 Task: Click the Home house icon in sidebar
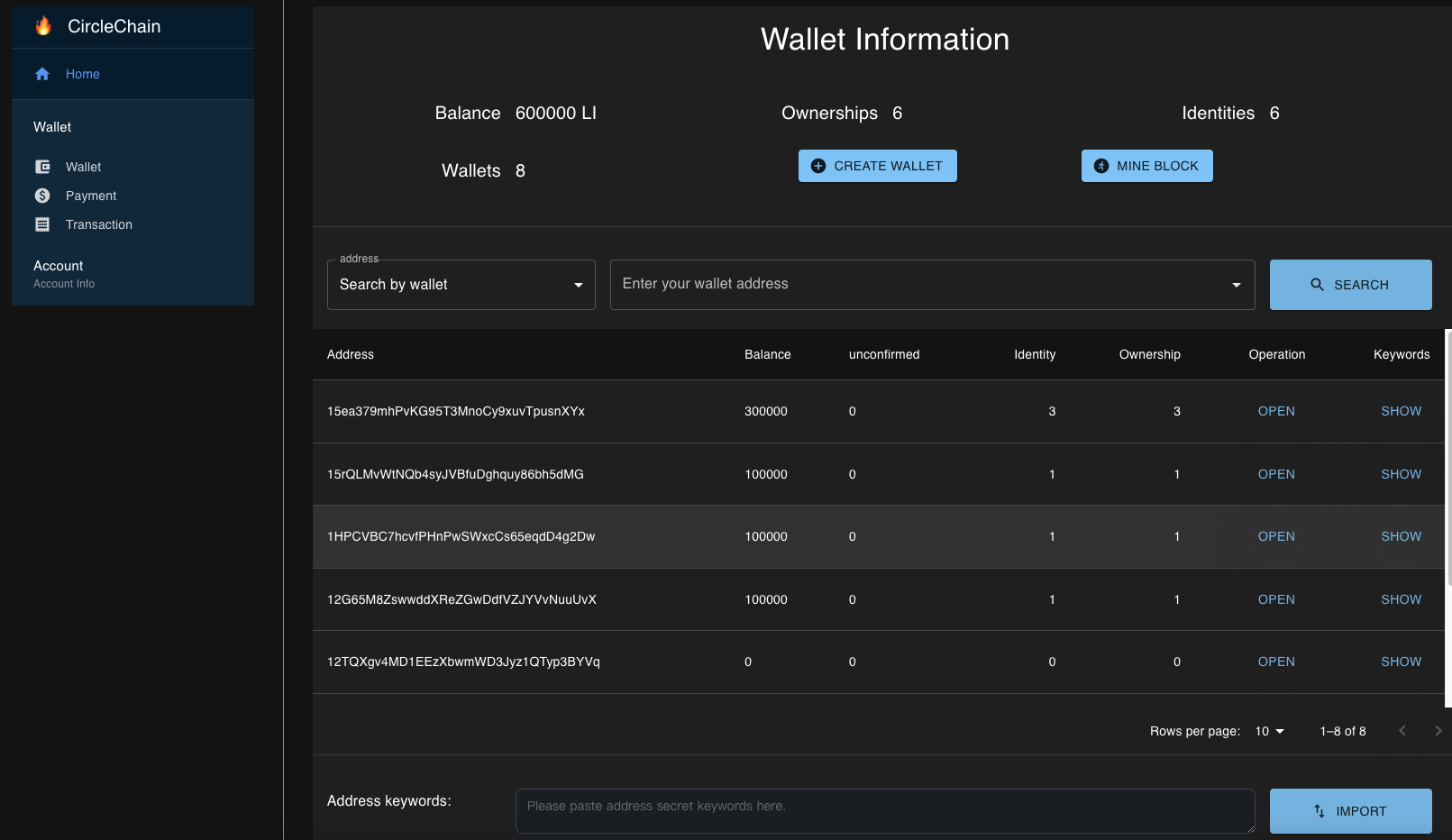42,74
